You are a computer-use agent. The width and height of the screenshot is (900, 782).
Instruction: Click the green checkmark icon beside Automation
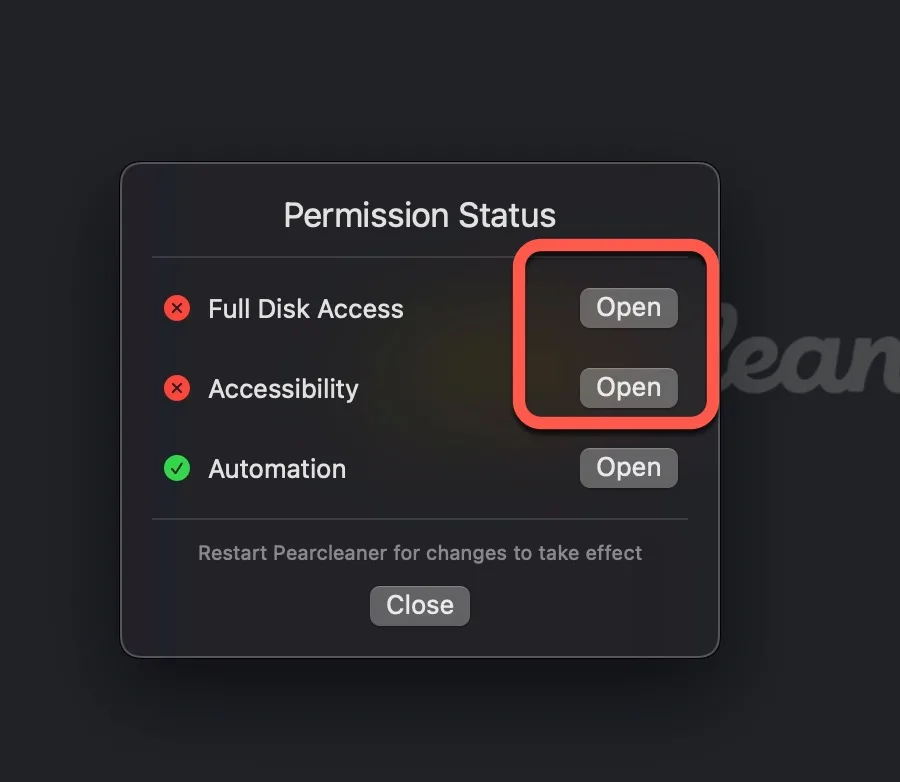(x=177, y=468)
